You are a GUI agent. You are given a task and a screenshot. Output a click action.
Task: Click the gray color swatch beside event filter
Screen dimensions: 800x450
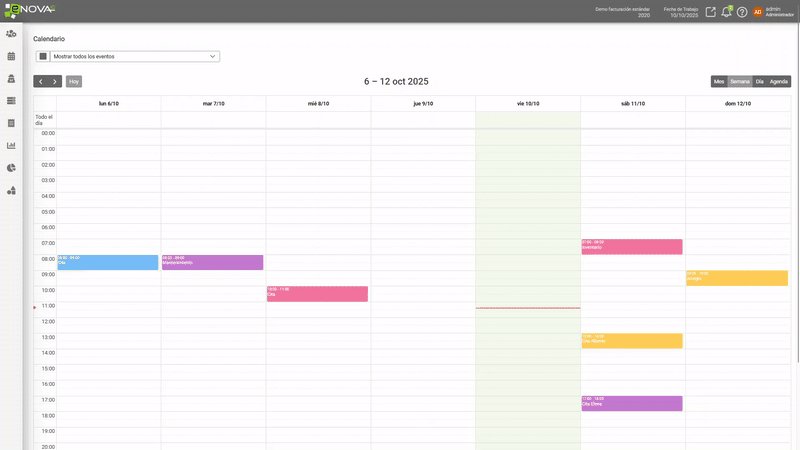tap(43, 57)
